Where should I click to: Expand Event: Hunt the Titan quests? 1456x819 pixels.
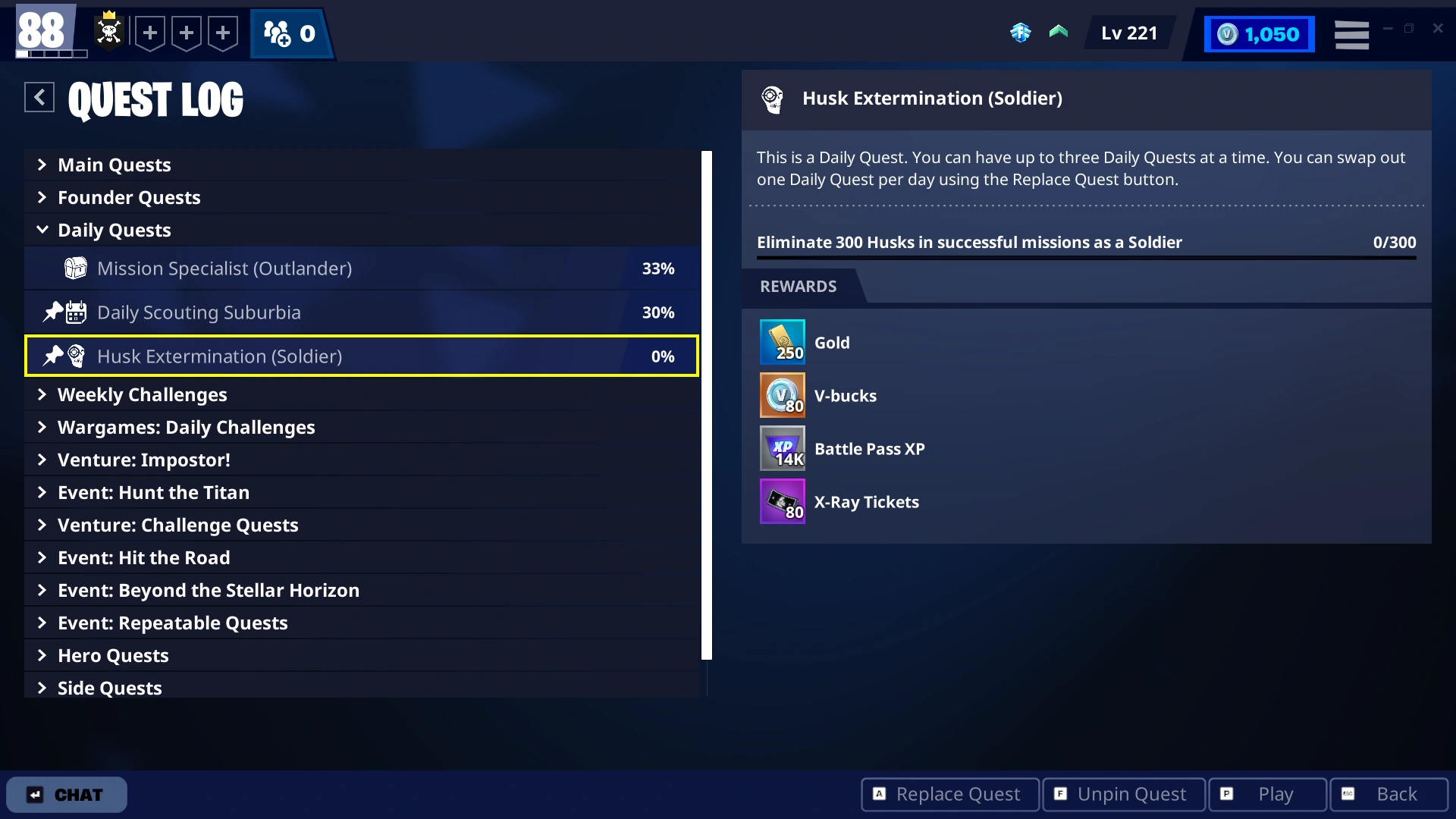coord(153,492)
